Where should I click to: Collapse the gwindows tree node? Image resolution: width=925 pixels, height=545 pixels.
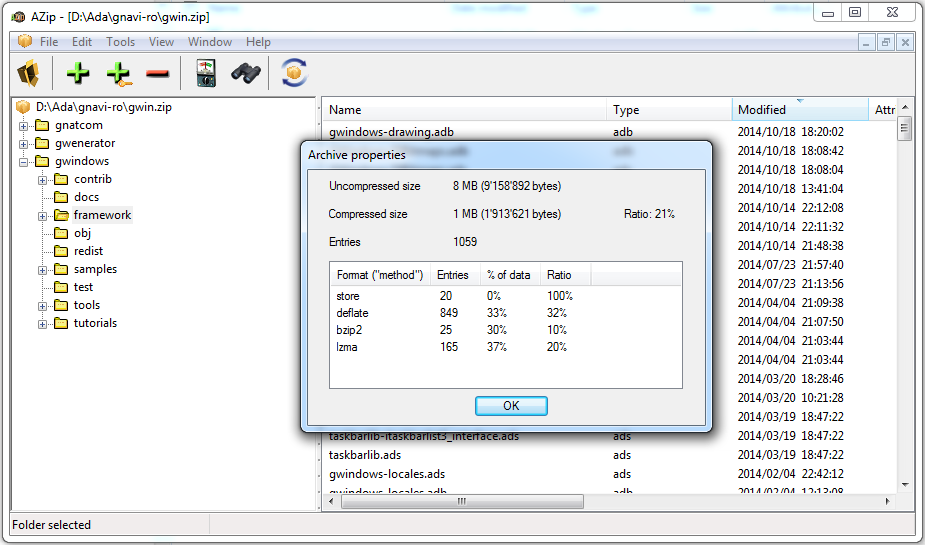pos(24,162)
